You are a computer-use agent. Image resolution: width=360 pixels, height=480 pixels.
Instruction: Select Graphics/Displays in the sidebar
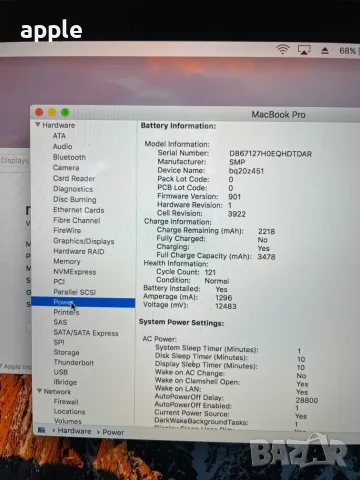(84, 241)
